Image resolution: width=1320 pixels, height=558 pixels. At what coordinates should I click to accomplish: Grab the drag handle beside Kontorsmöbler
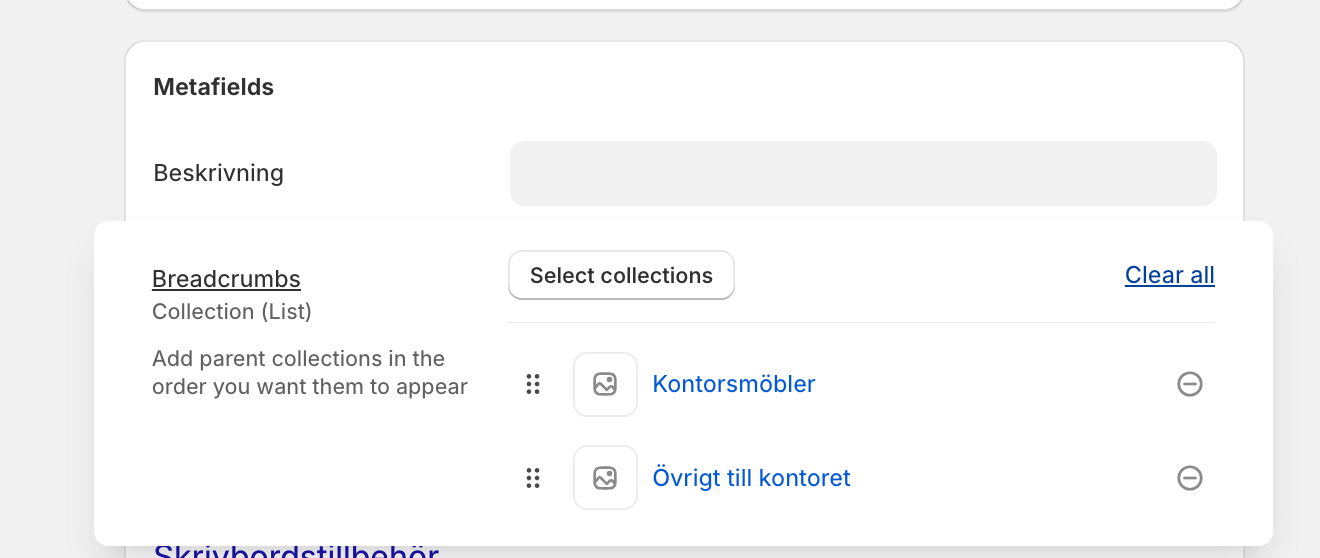click(533, 384)
